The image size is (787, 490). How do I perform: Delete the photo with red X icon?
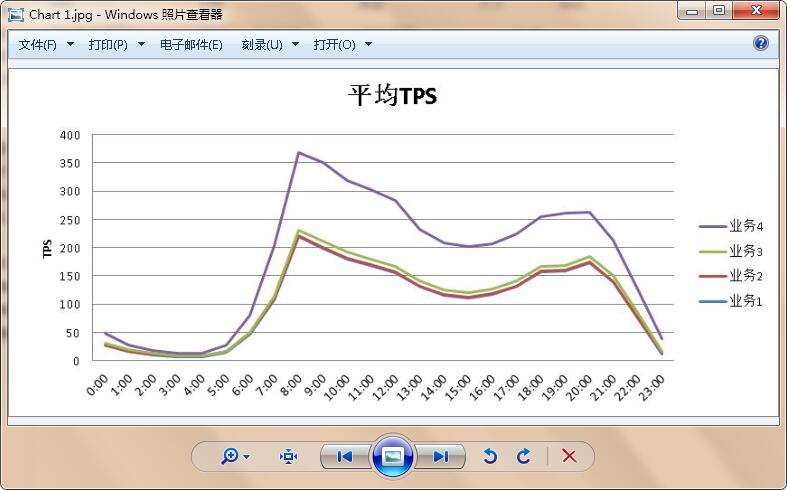point(569,456)
